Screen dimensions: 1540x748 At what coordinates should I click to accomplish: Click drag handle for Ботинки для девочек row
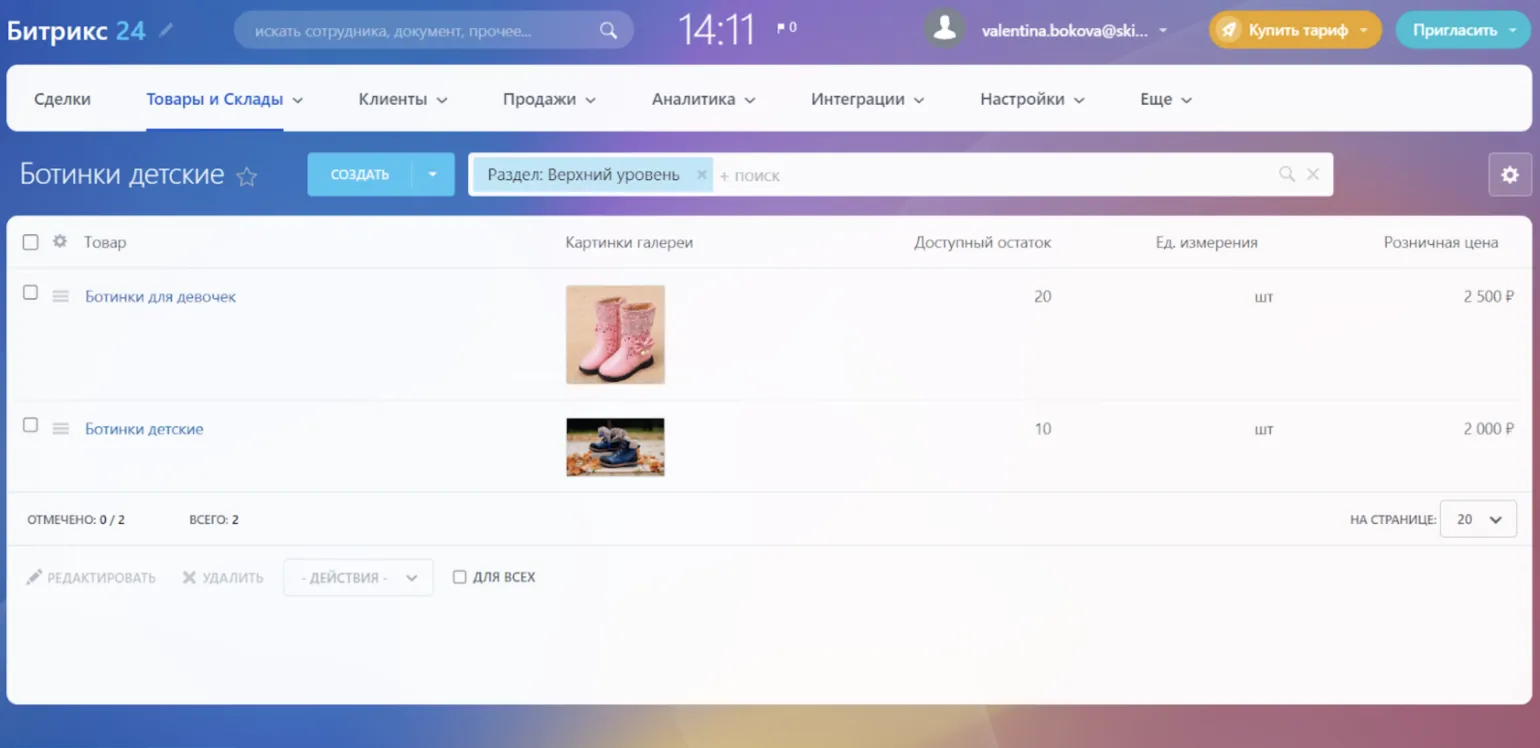coord(61,297)
